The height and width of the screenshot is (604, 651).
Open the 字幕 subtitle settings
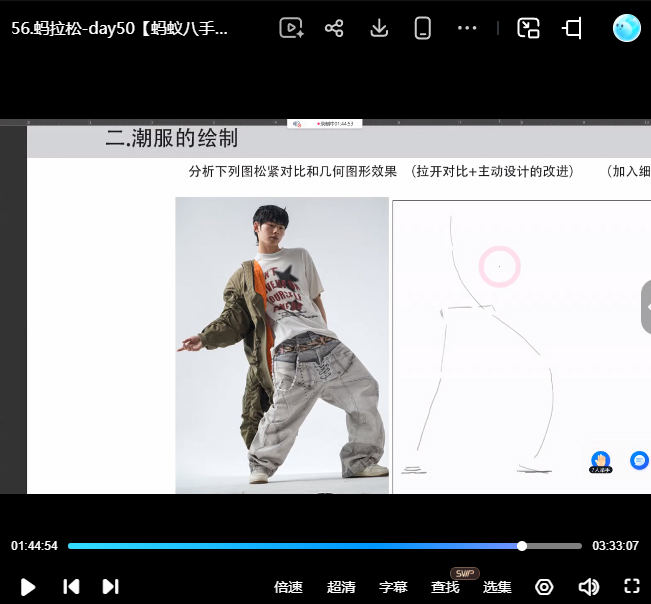tap(393, 587)
